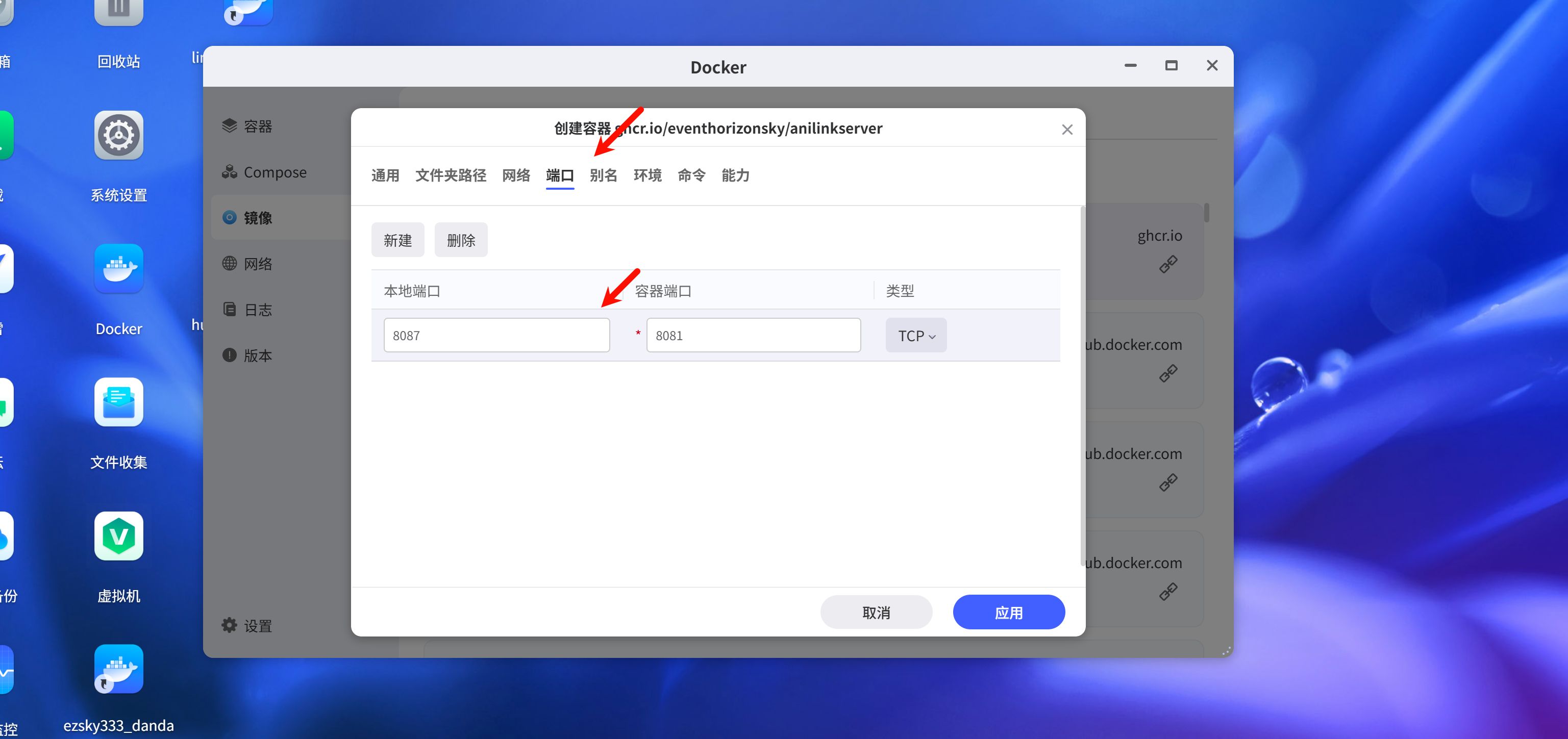The image size is (1568, 739).
Task: Click the ghcr.io registry text
Action: tap(1160, 236)
